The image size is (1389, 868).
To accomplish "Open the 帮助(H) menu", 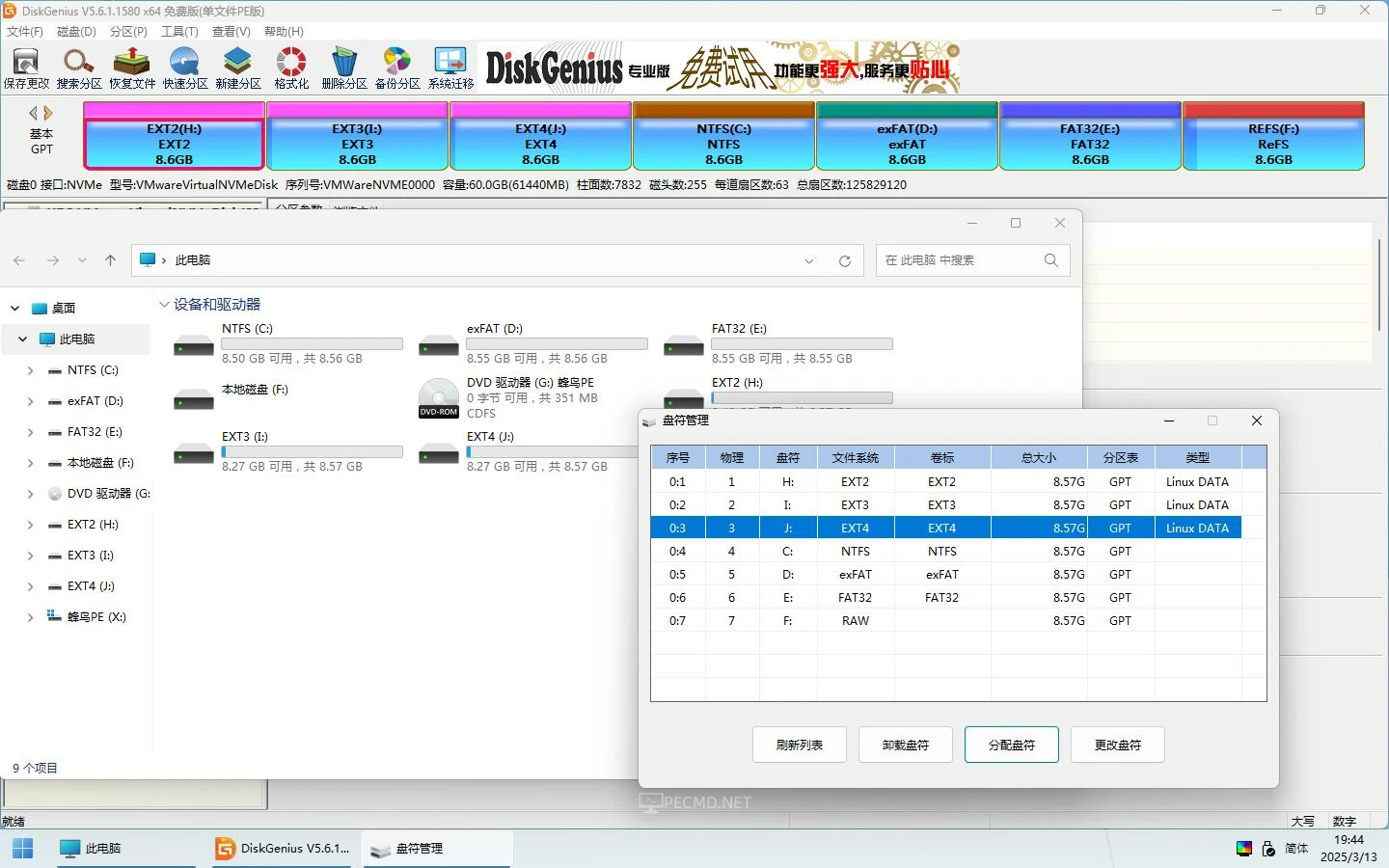I will tap(284, 32).
